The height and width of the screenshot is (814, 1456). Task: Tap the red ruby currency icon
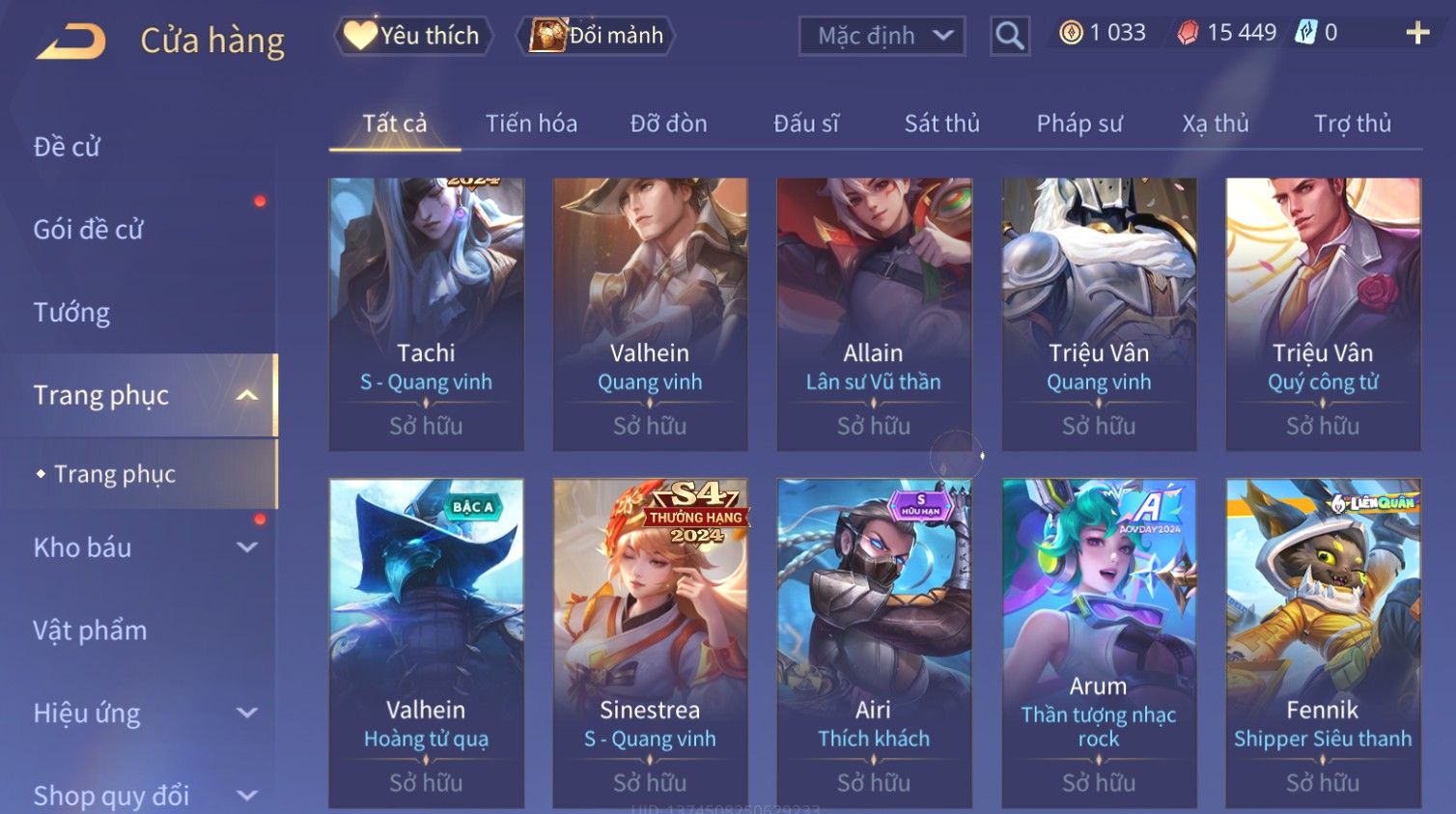click(x=1188, y=33)
